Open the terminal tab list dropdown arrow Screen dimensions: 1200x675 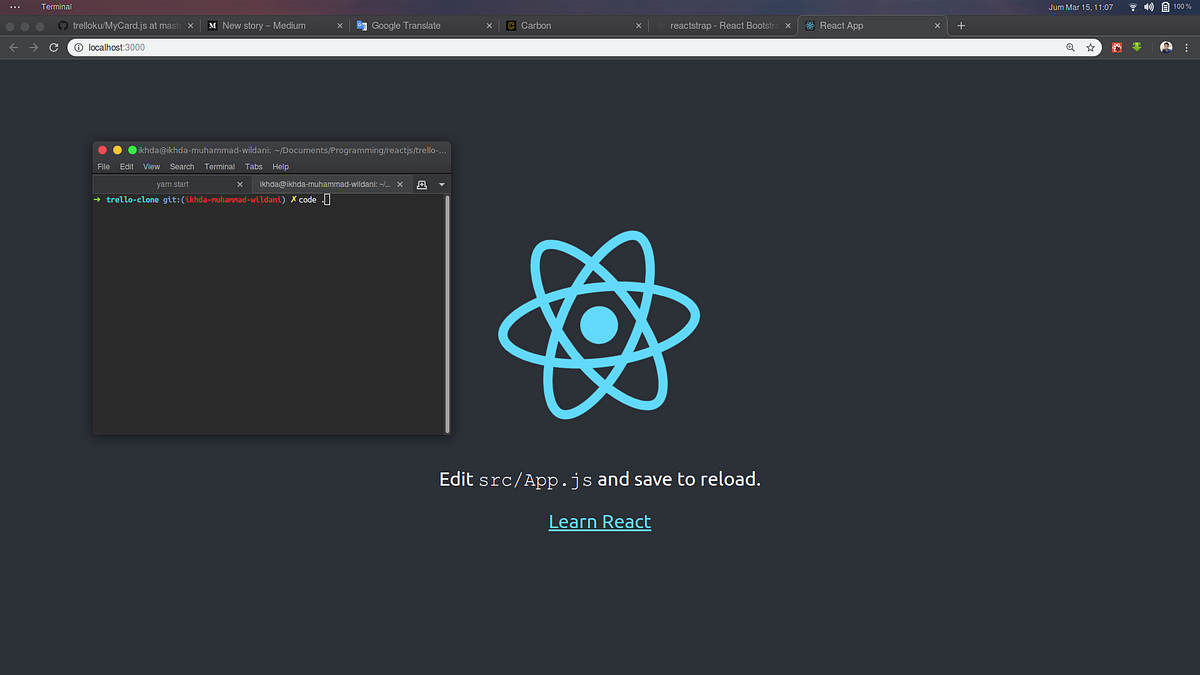441,184
